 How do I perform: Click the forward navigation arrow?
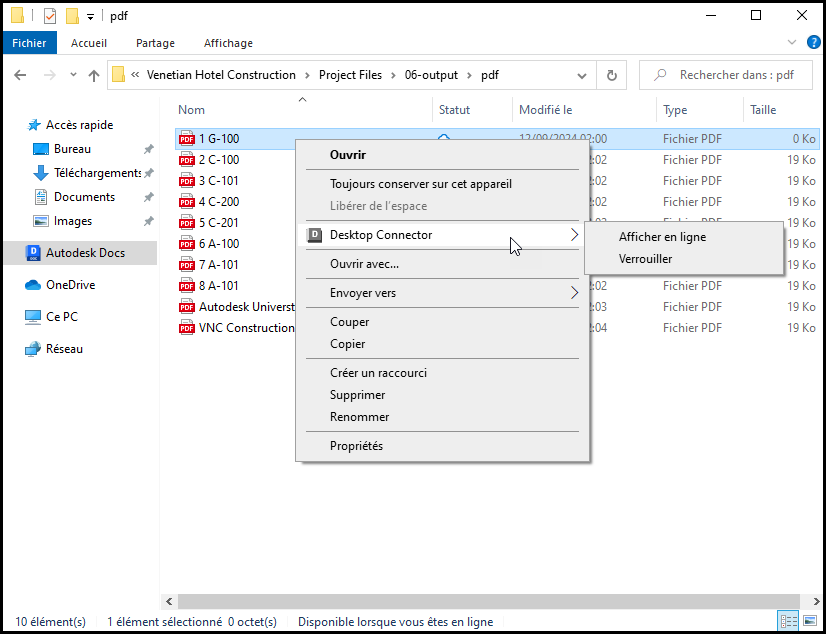pyautogui.click(x=50, y=75)
